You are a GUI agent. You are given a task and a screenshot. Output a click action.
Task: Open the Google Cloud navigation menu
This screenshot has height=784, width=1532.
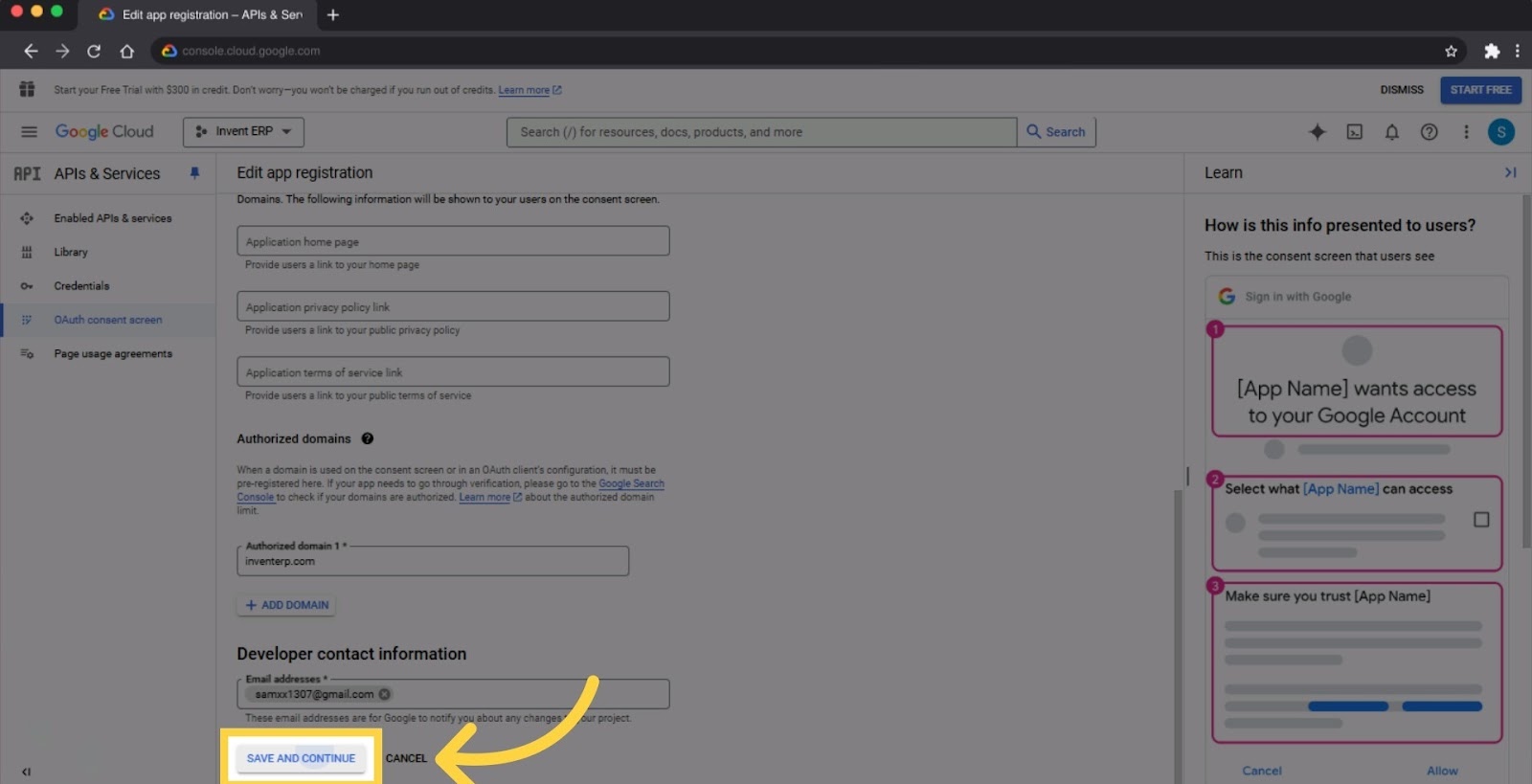coord(29,132)
